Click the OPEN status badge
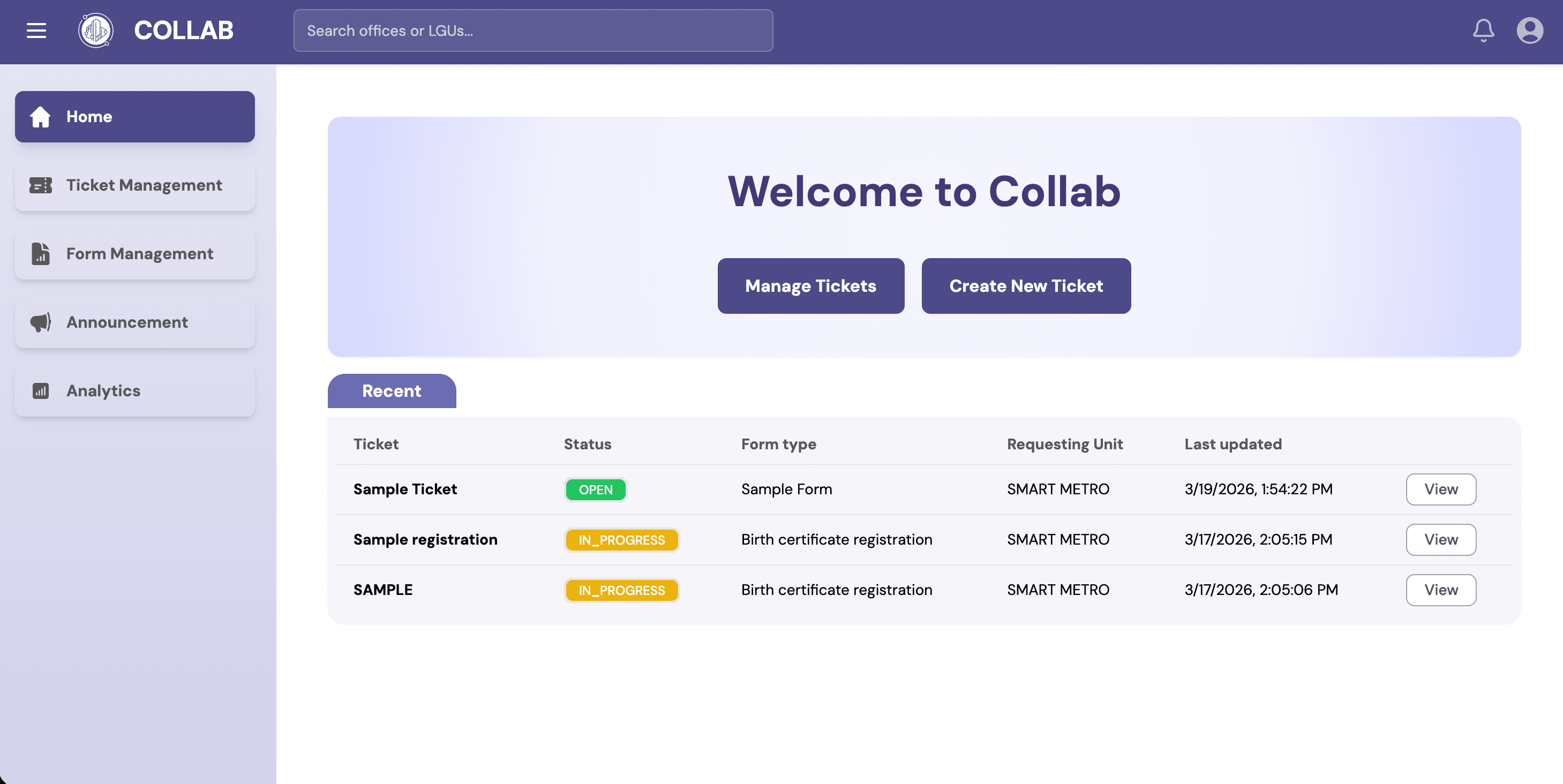1563x784 pixels. click(x=595, y=489)
